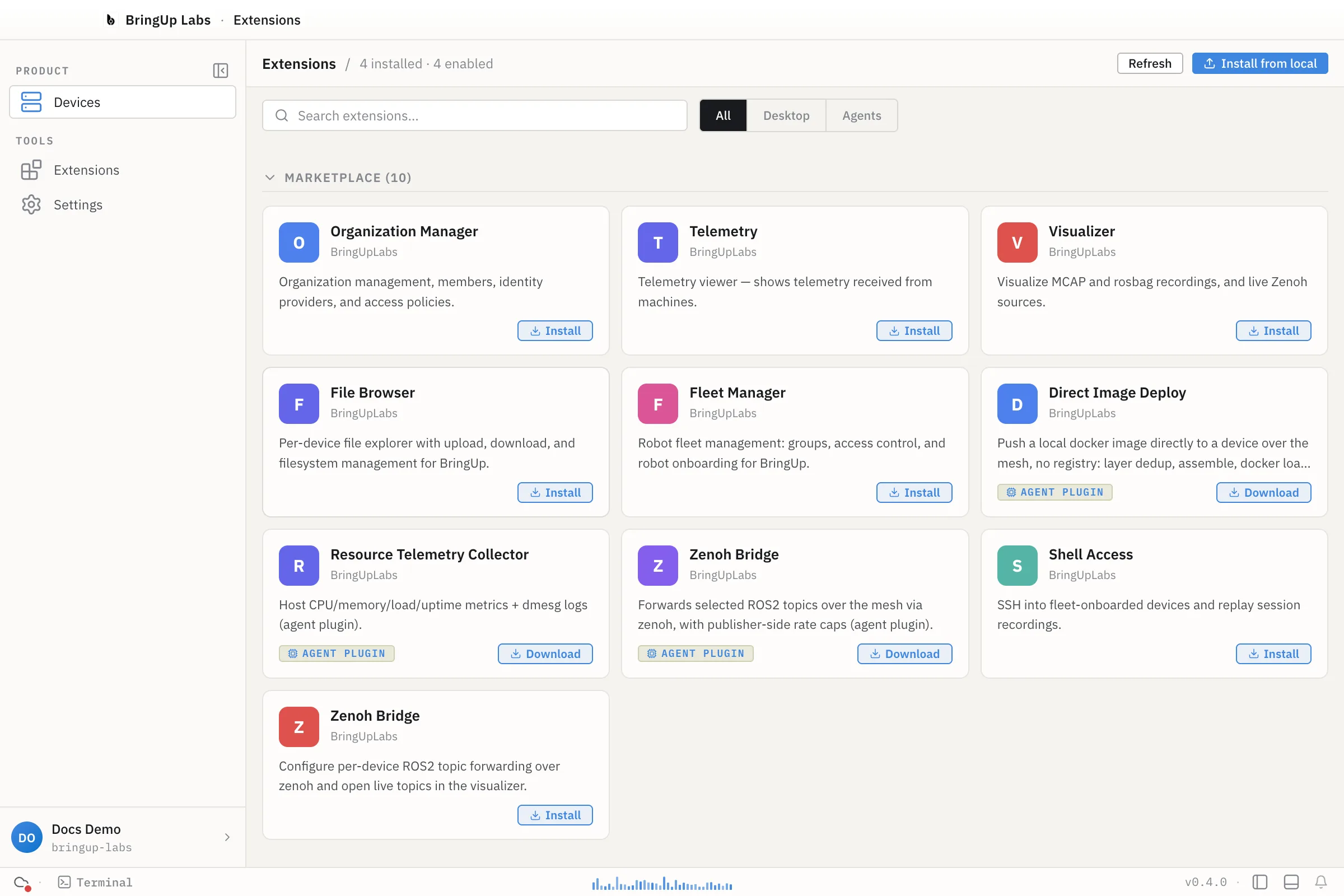Image resolution: width=1344 pixels, height=896 pixels.
Task: Click the Shell Access S icon
Action: (x=1017, y=566)
